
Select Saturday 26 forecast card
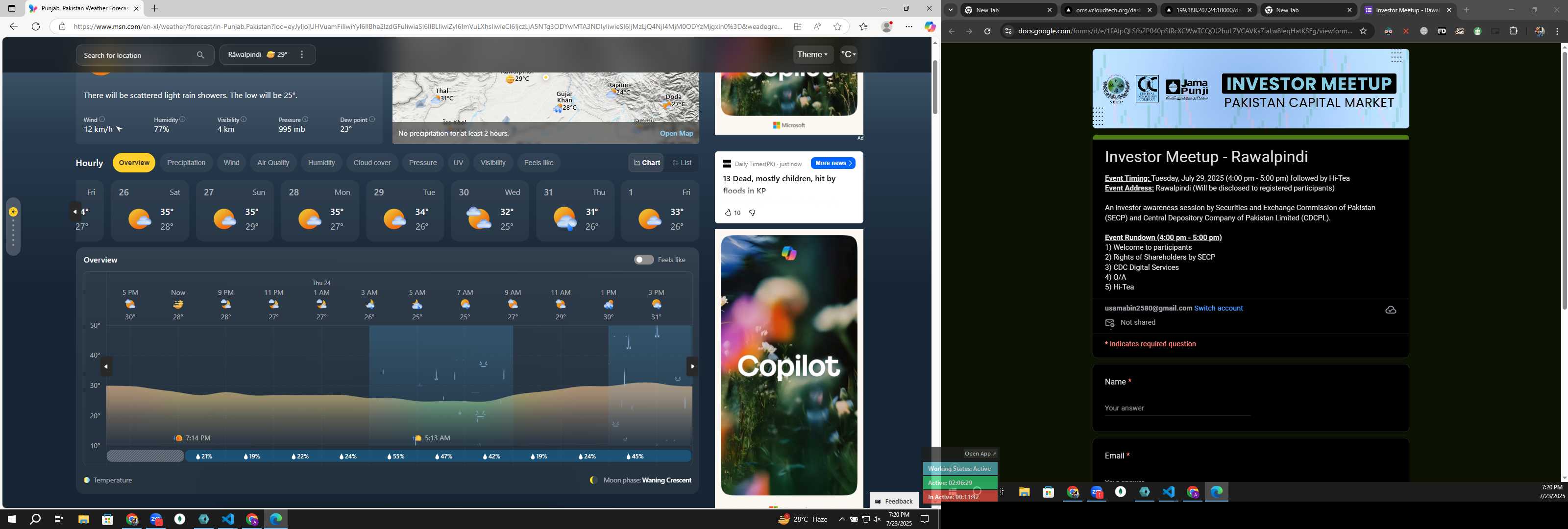coord(150,211)
